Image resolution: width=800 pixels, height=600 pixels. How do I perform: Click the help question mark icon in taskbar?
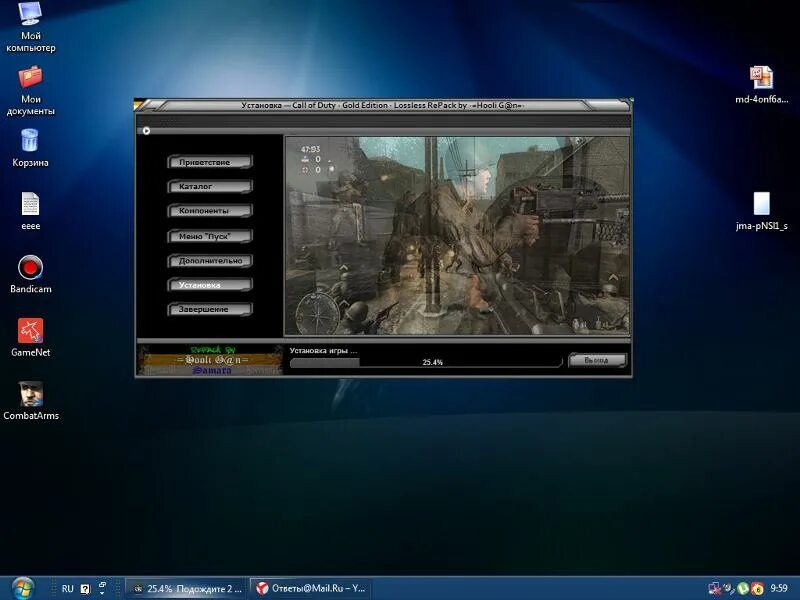[85, 589]
